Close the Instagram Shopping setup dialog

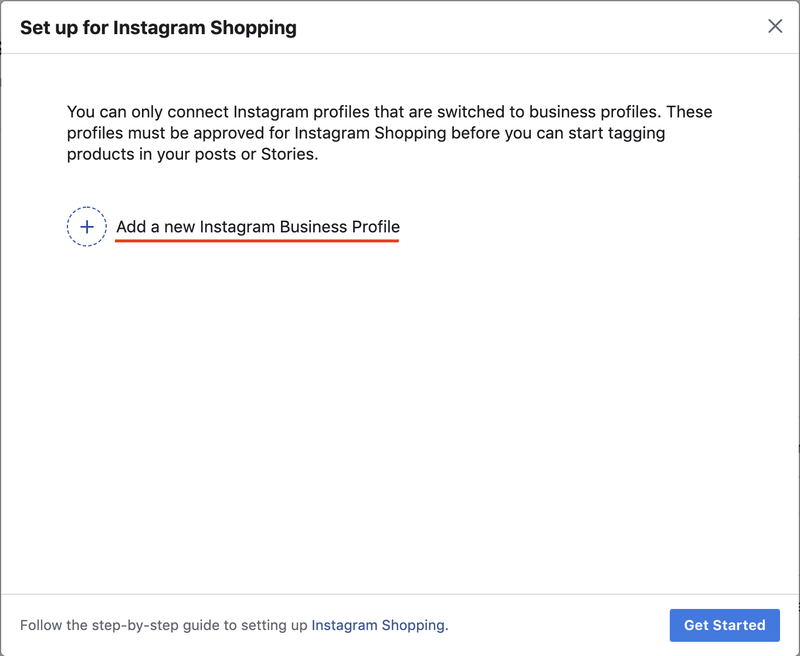coord(775,26)
